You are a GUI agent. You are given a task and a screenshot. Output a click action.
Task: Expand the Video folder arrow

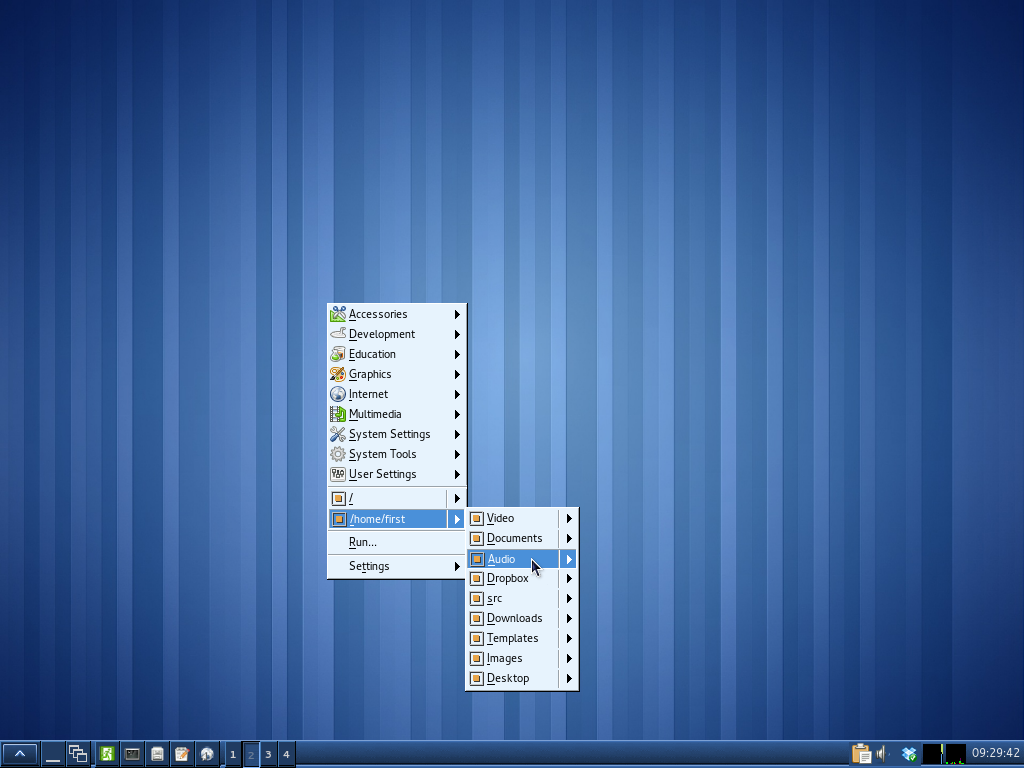(x=569, y=519)
